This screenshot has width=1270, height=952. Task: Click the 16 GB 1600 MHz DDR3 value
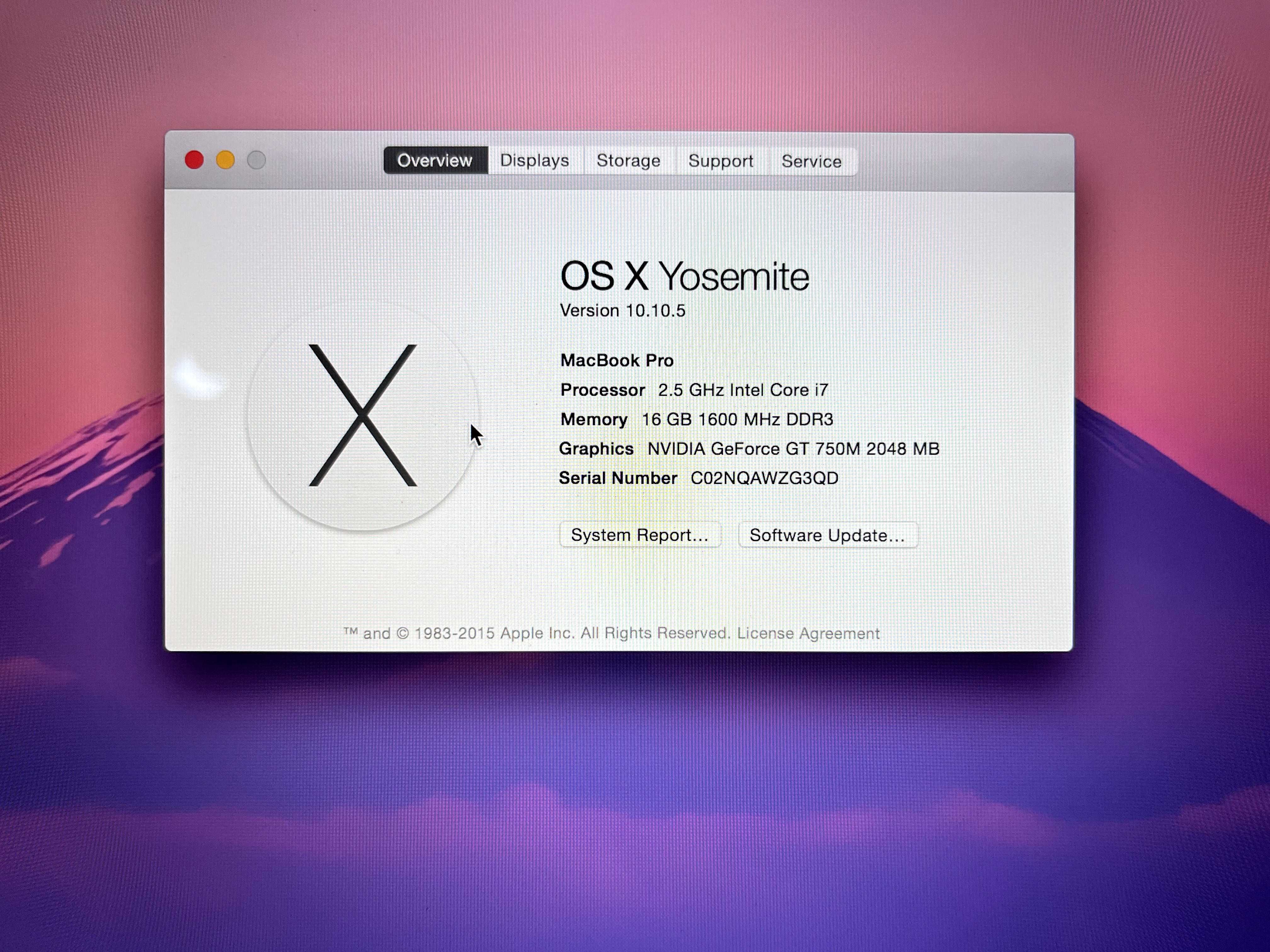(737, 419)
